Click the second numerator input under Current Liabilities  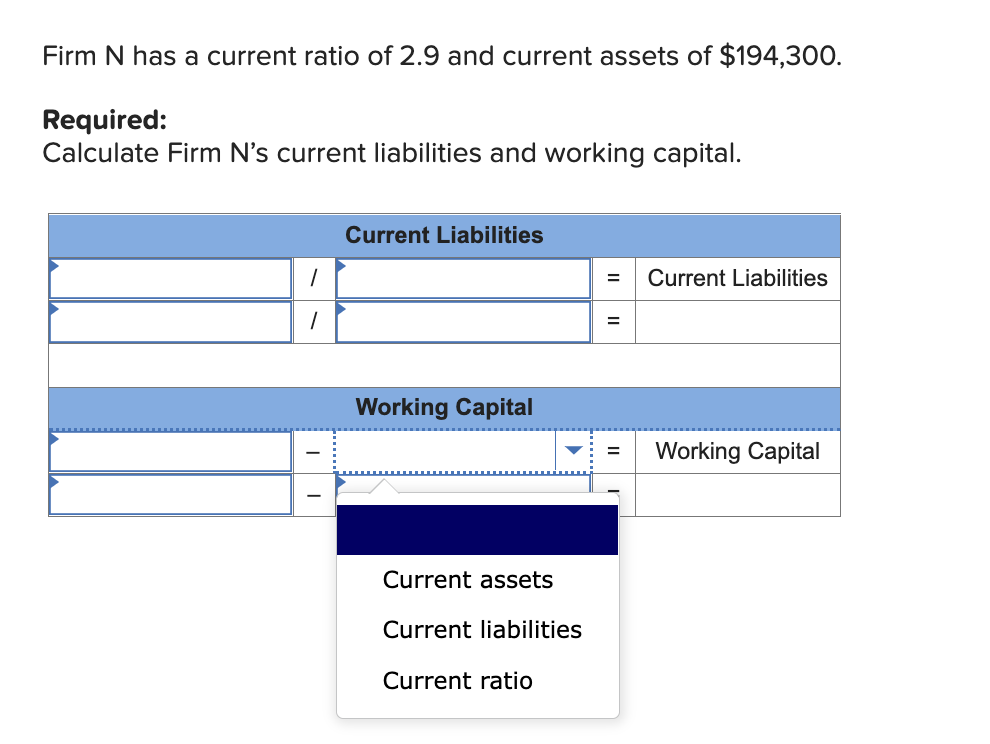(170, 321)
